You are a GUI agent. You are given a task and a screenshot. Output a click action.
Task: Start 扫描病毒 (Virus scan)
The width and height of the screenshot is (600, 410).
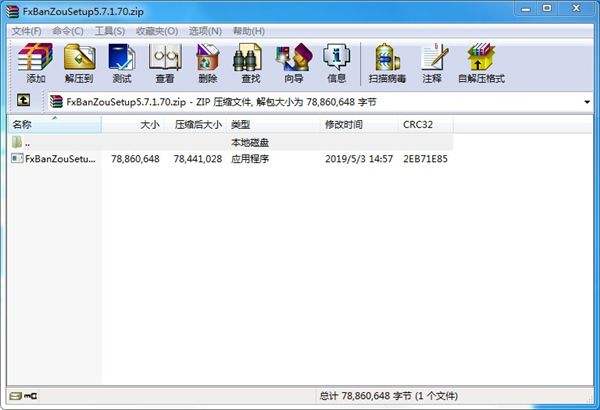click(x=387, y=63)
